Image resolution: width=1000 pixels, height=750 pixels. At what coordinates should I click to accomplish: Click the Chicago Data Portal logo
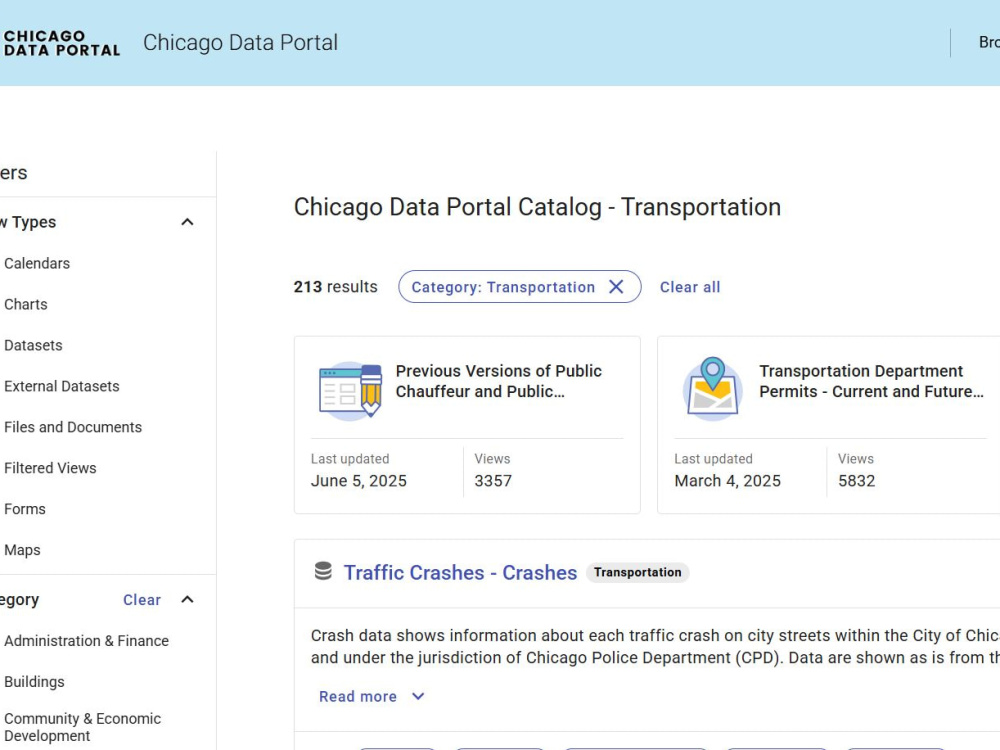click(x=61, y=43)
